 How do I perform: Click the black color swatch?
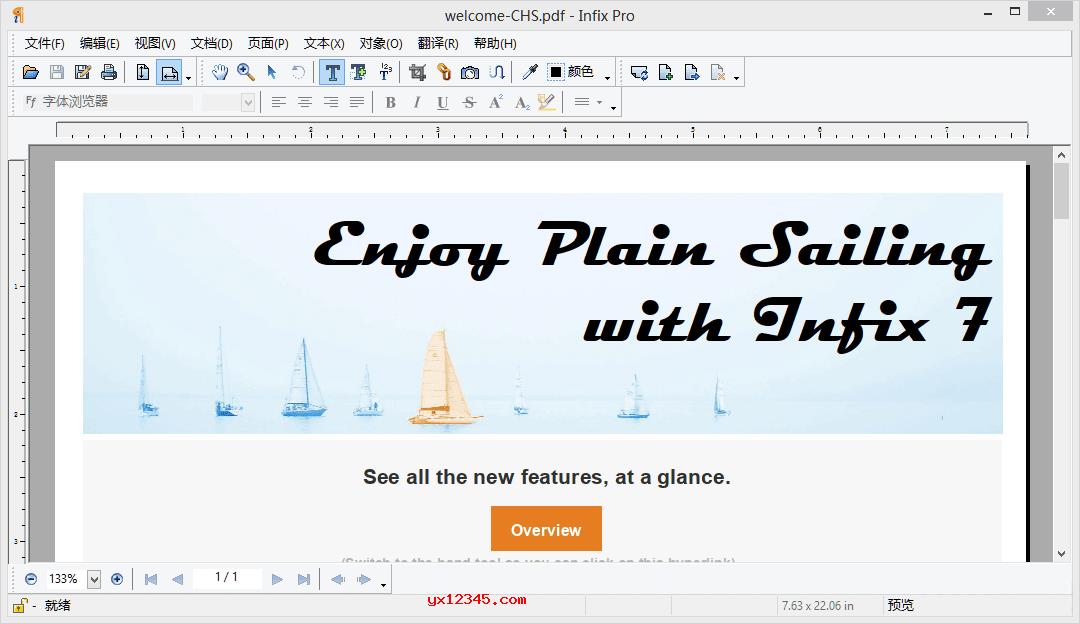pos(556,72)
